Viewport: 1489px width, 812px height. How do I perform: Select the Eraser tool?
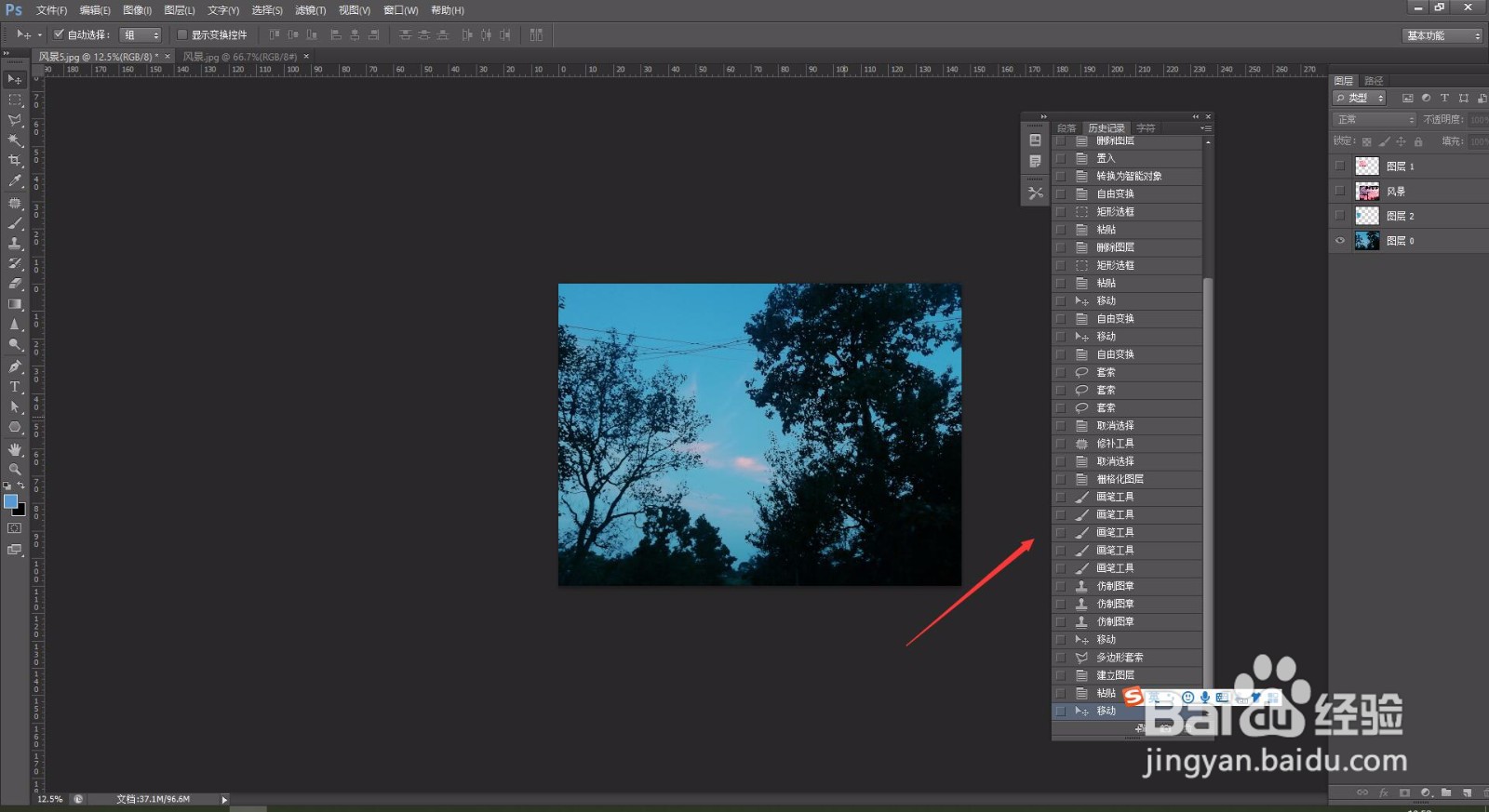[15, 284]
